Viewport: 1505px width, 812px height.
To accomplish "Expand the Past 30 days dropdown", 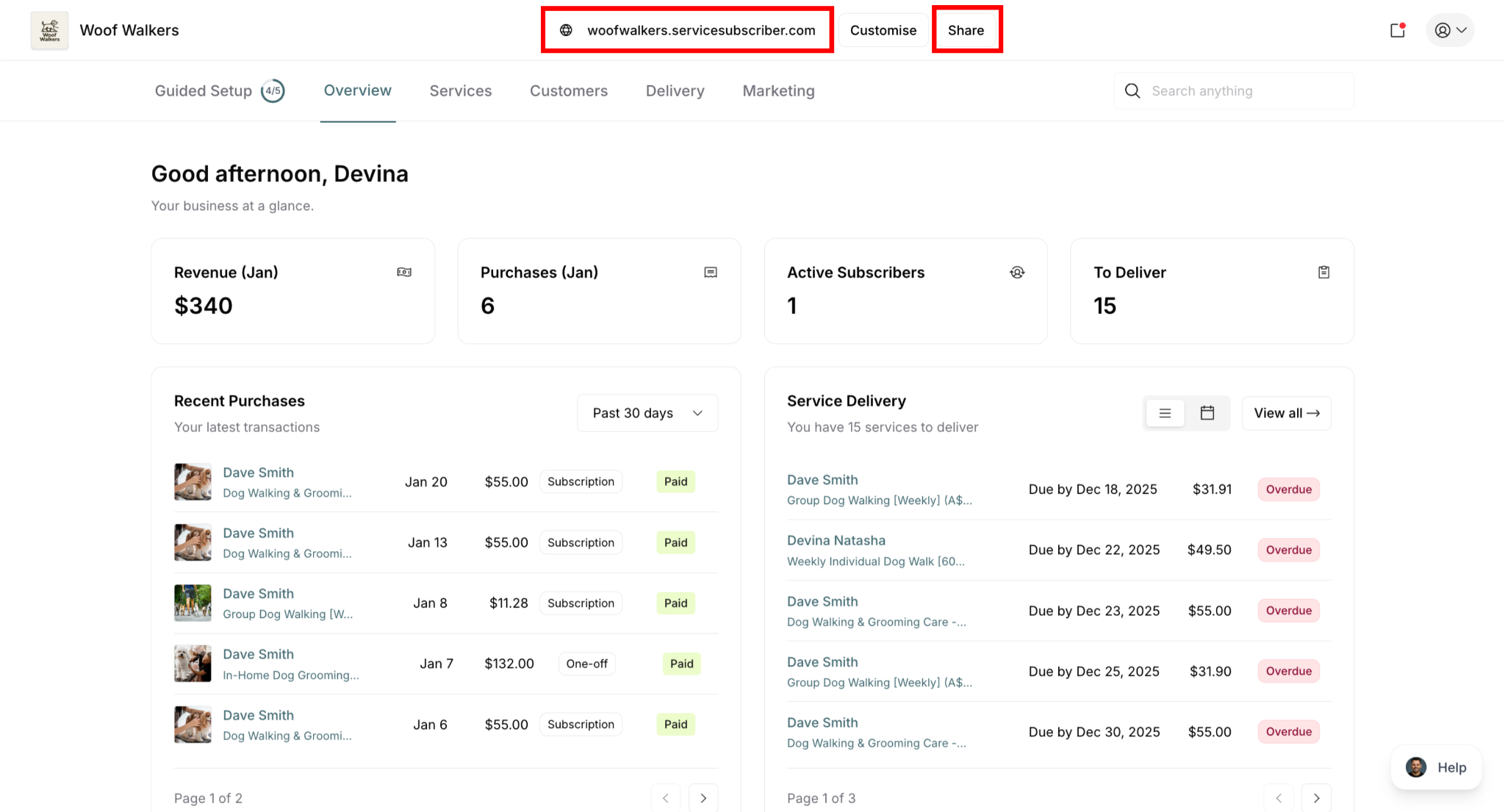I will point(647,413).
